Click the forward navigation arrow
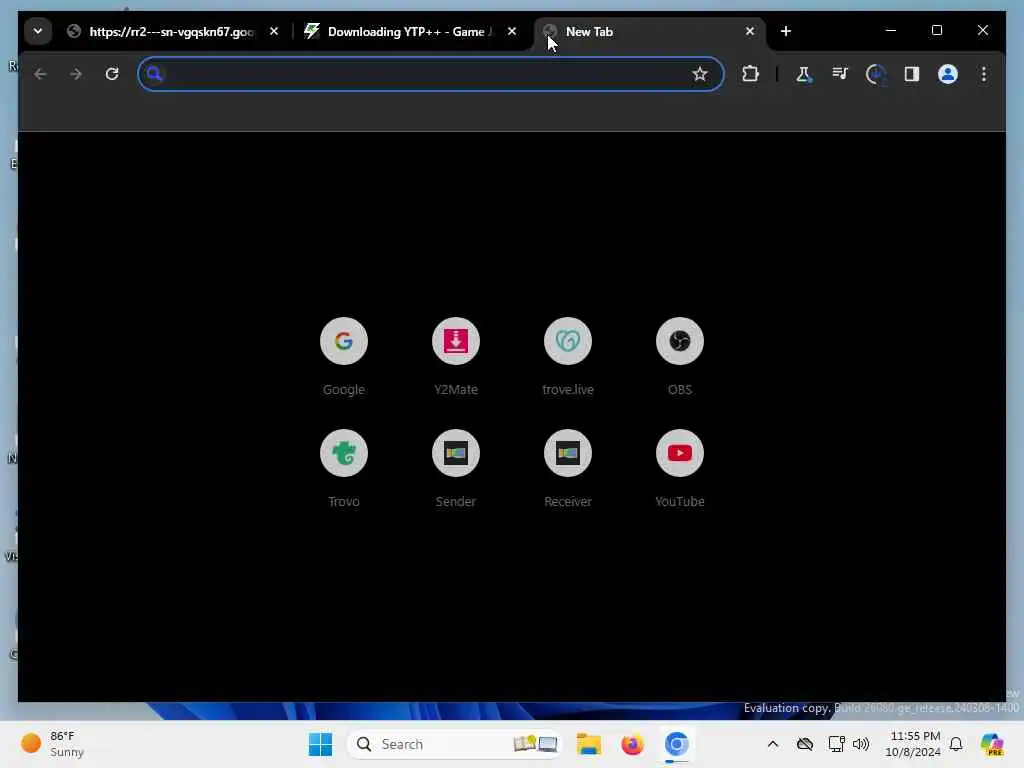This screenshot has height=768, width=1024. (76, 74)
